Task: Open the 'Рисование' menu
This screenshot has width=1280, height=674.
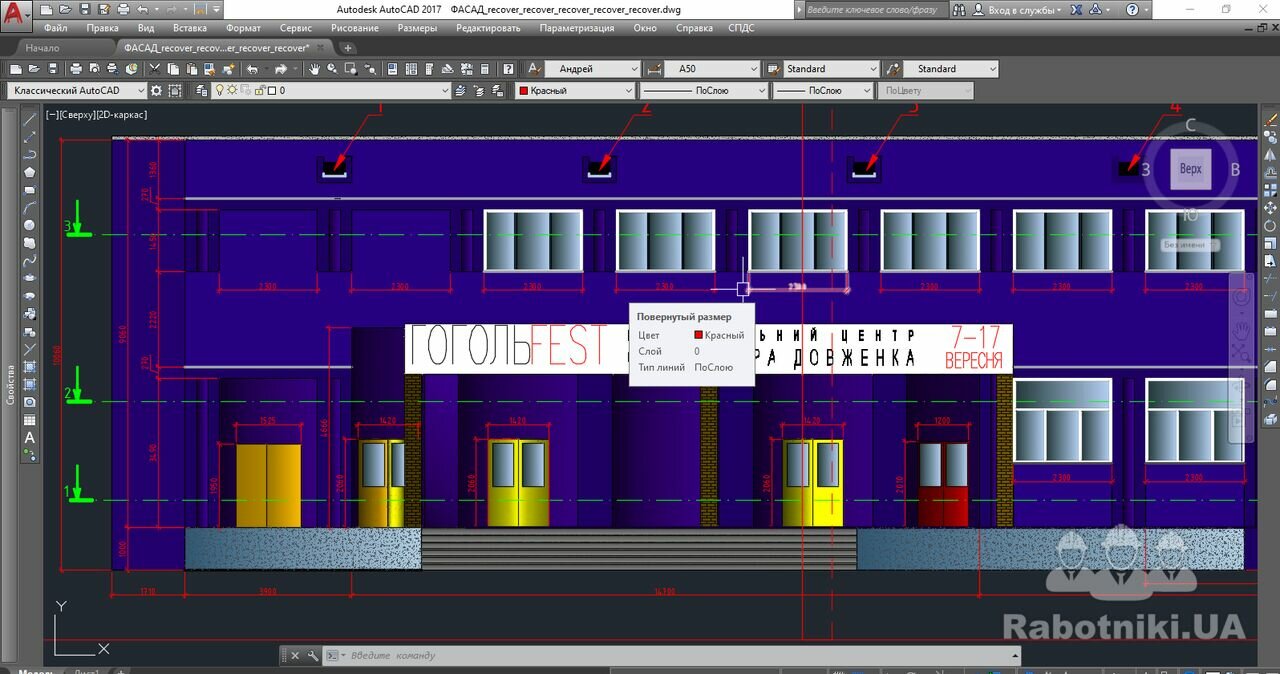Action: click(355, 28)
